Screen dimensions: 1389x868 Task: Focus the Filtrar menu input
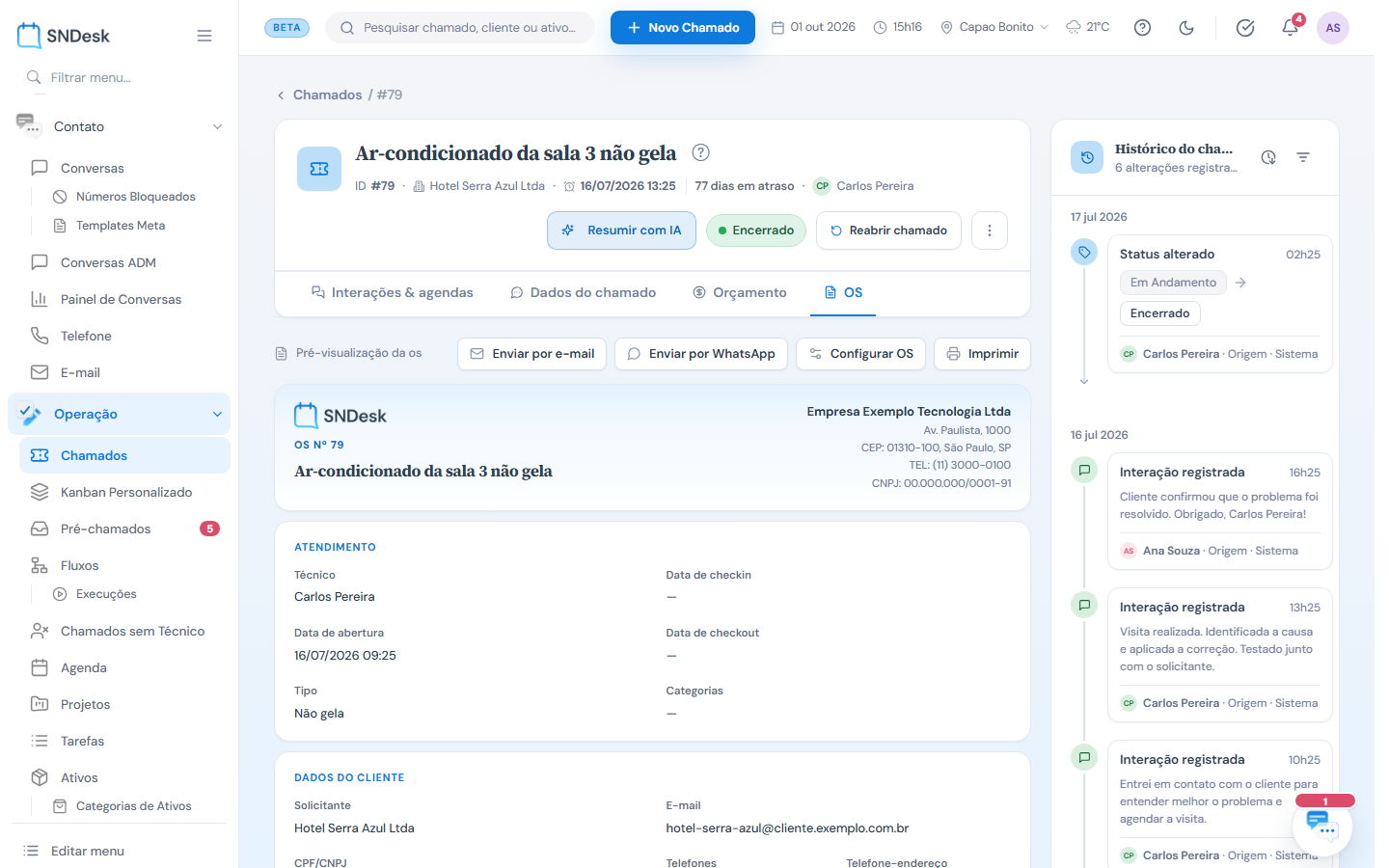click(x=120, y=77)
